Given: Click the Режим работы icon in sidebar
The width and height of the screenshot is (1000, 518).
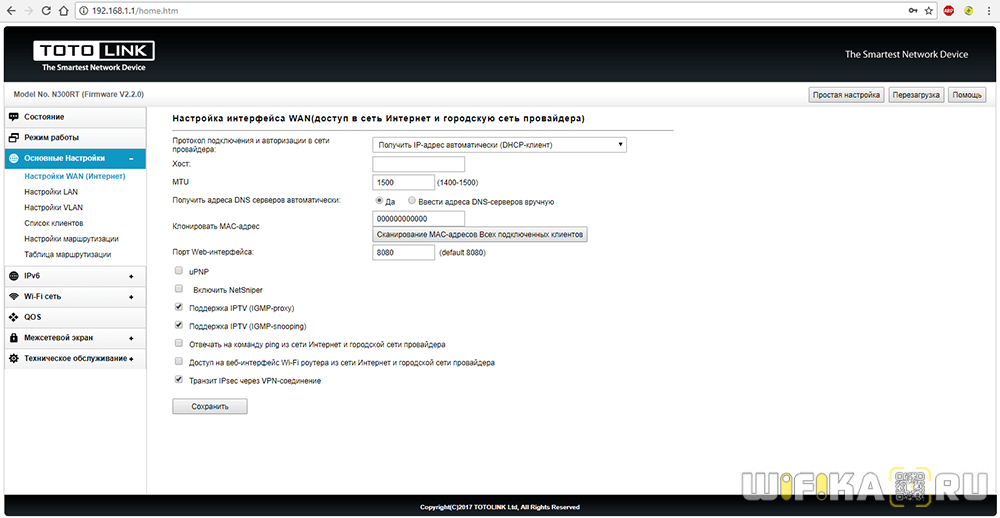Looking at the screenshot, I should click(14, 137).
